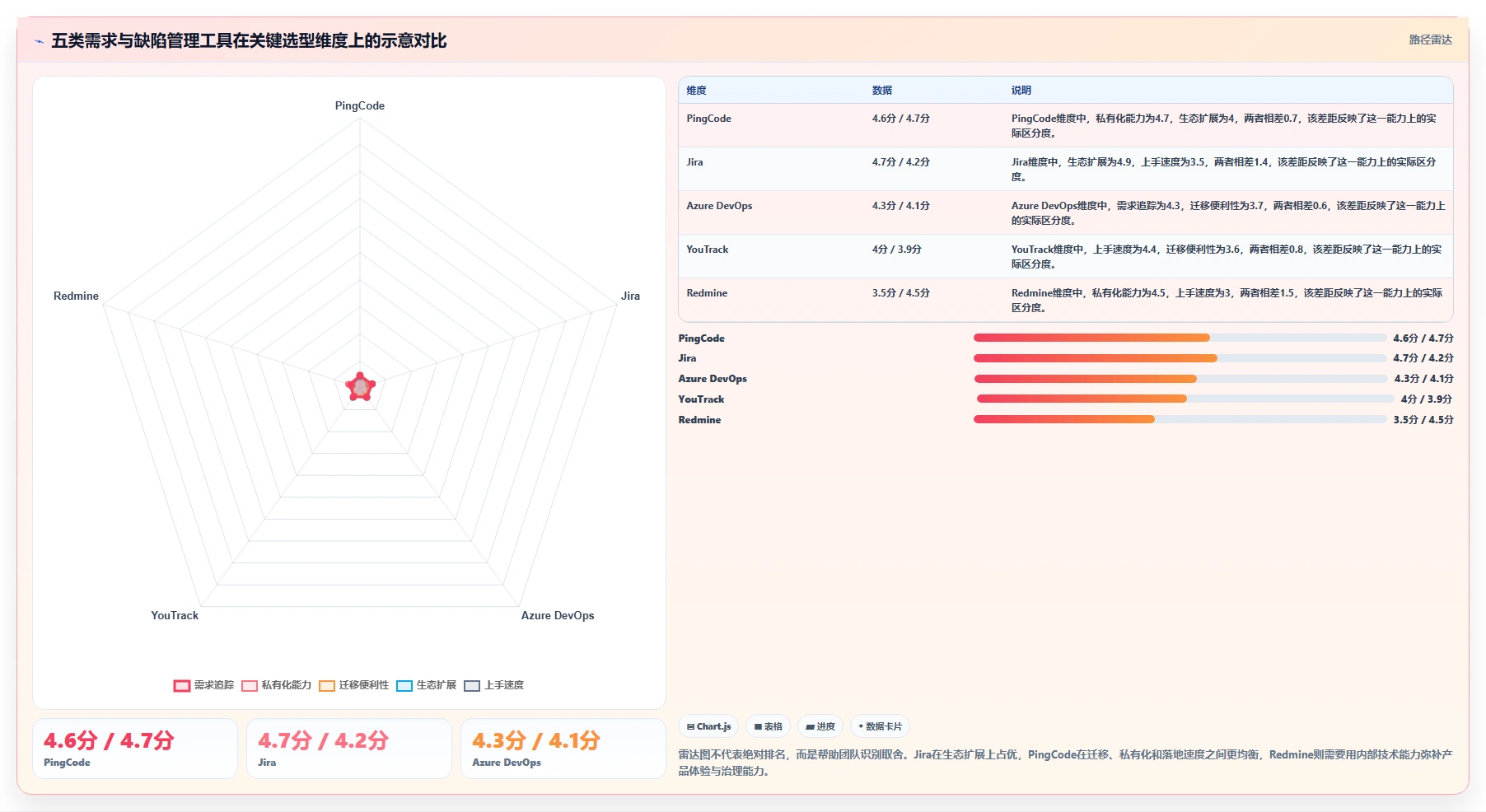Click the title icon beside 五类需求
The width and height of the screenshot is (1486, 812).
pyautogui.click(x=40, y=41)
